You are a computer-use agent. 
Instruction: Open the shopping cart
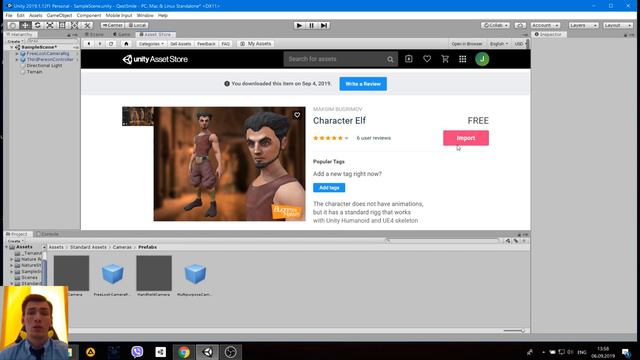445,59
